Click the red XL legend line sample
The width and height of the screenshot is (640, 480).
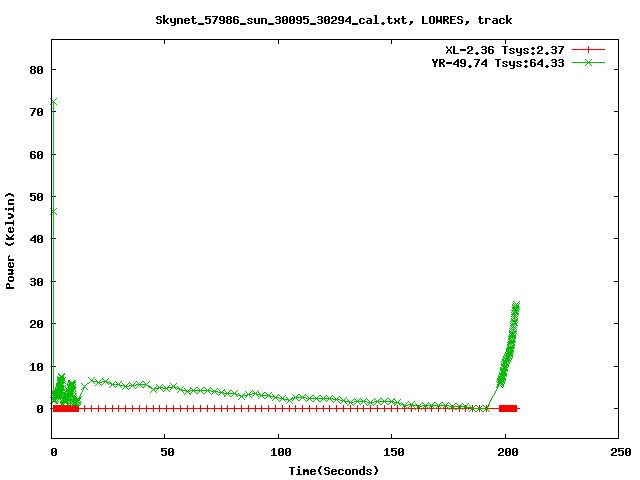pos(588,50)
